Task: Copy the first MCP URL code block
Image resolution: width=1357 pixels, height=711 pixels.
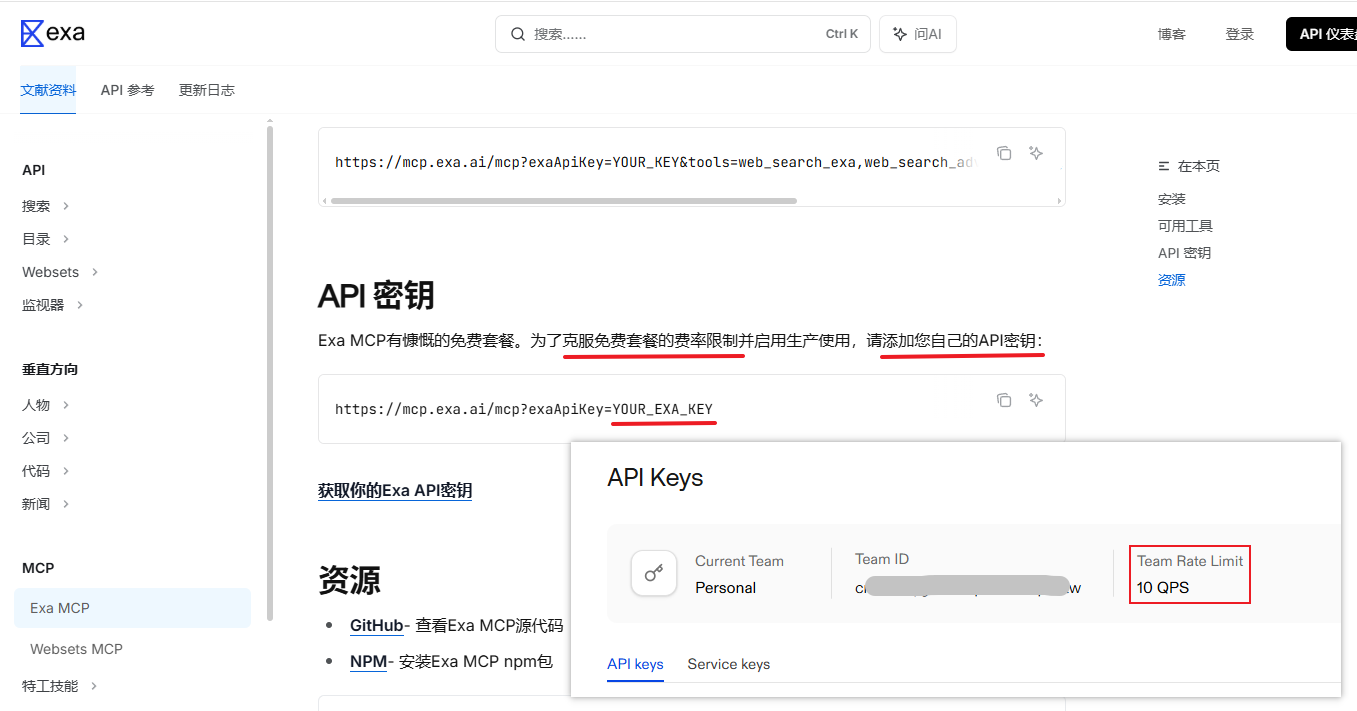Action: [x=1004, y=153]
